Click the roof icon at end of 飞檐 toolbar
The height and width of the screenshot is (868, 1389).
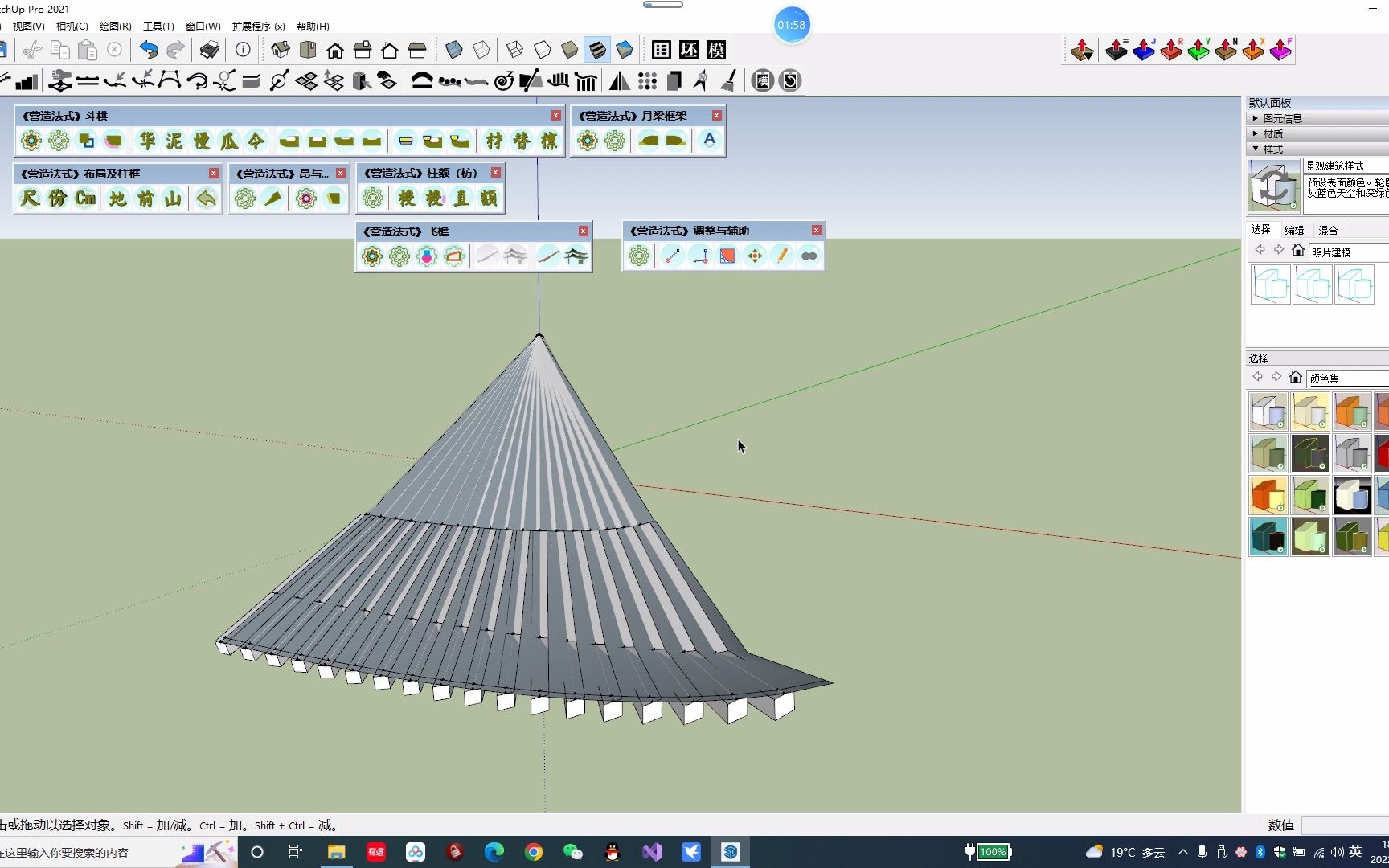click(x=576, y=256)
